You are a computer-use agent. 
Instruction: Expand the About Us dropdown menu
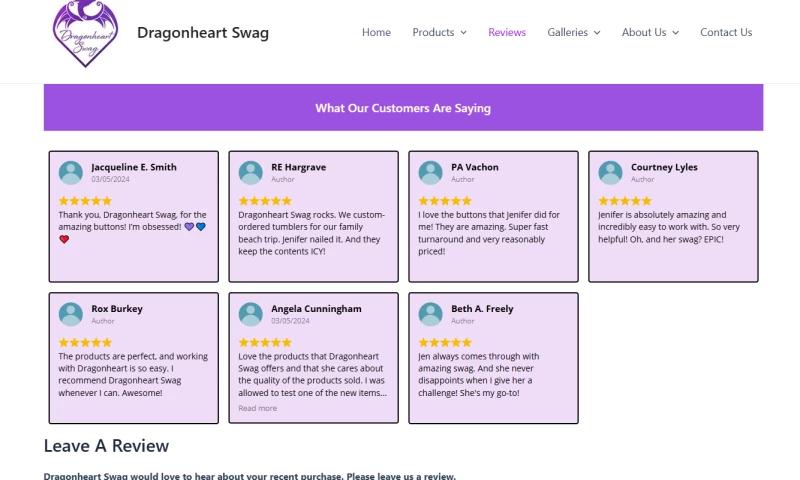(x=650, y=32)
